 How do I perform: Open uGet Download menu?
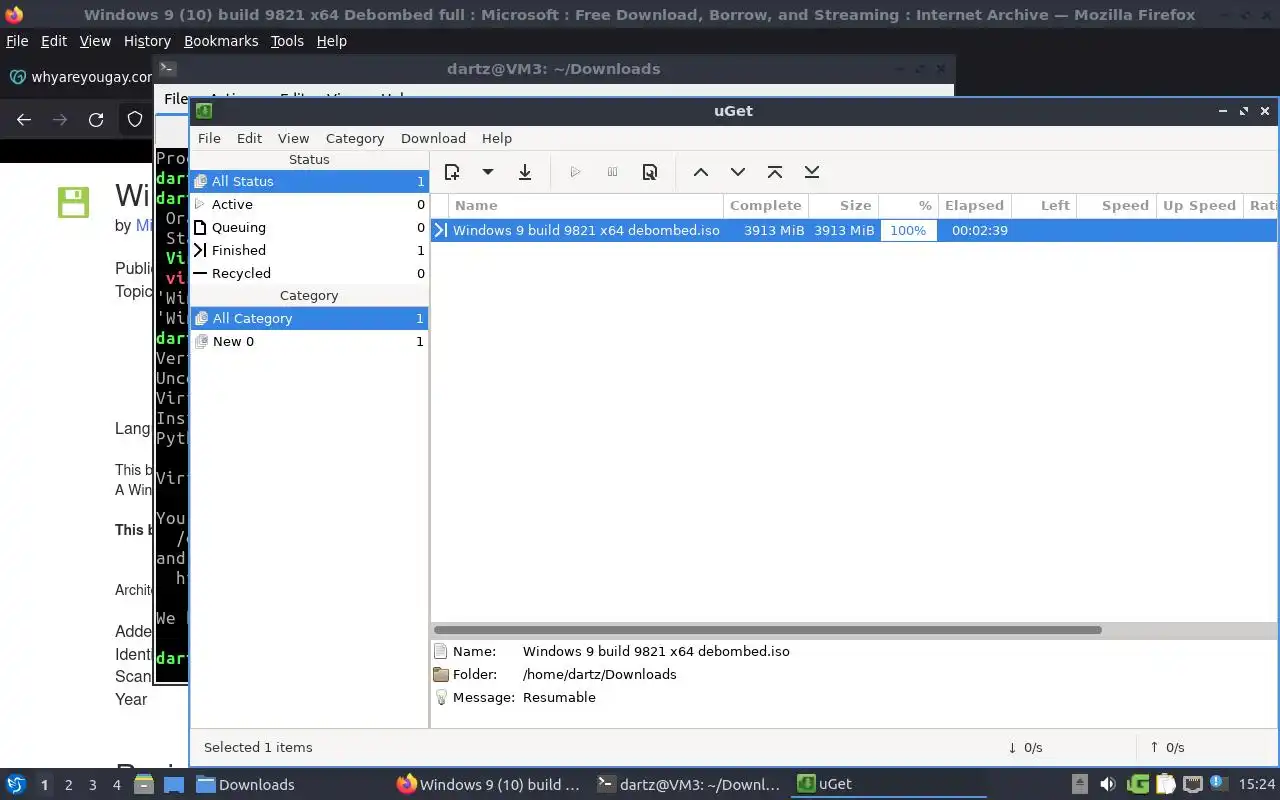(433, 138)
